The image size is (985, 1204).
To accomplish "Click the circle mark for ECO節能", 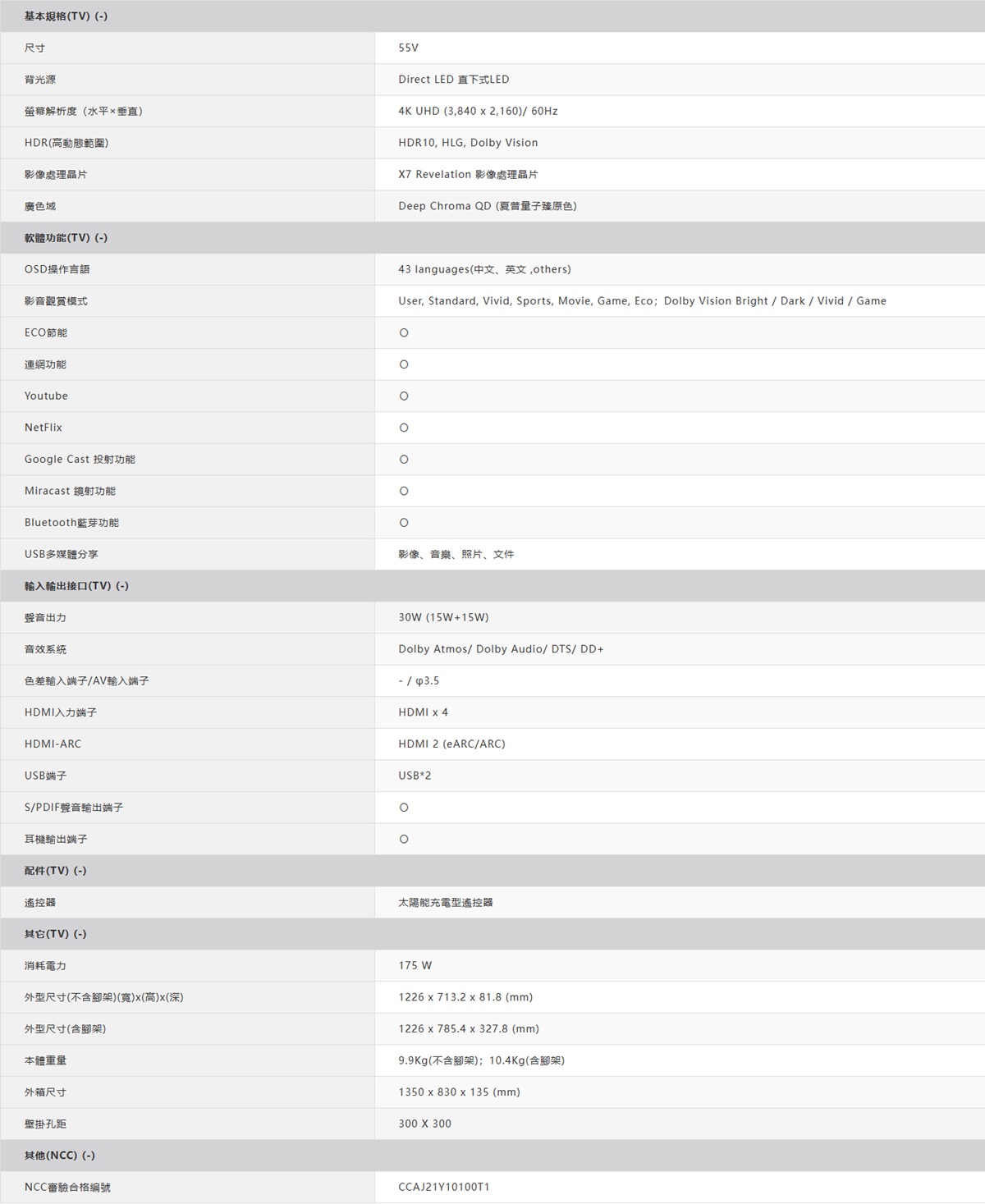I will (x=404, y=333).
